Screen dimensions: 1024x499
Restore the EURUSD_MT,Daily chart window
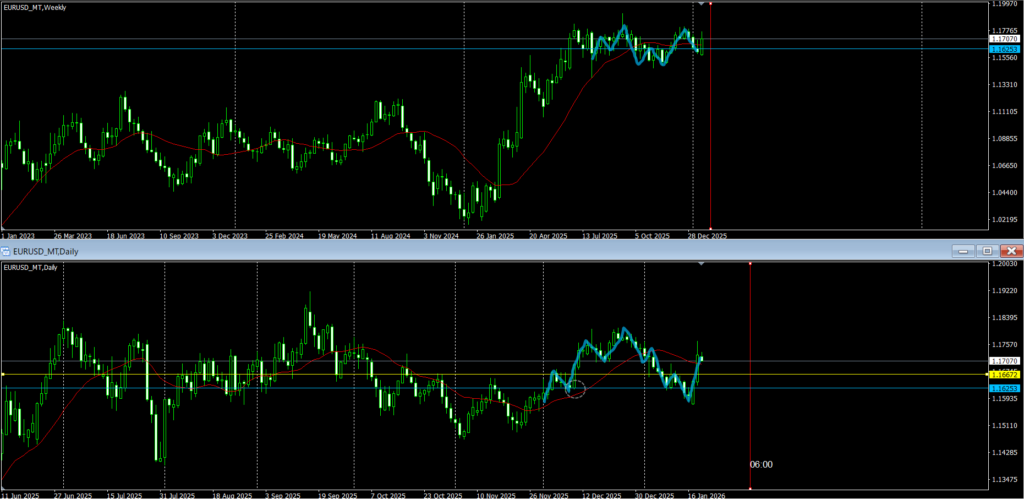click(x=987, y=250)
